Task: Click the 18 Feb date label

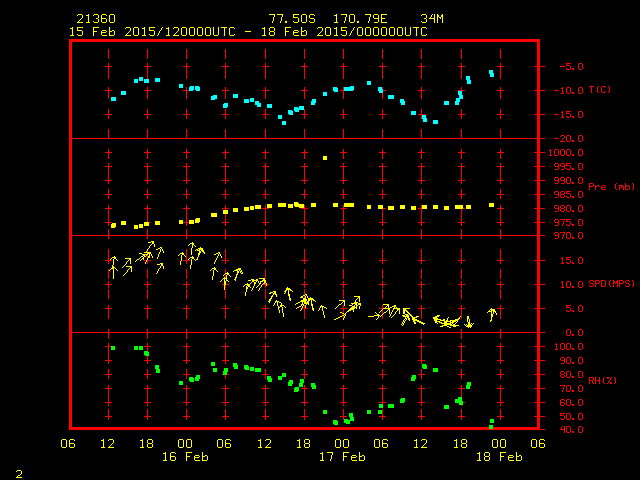Action: (499, 457)
